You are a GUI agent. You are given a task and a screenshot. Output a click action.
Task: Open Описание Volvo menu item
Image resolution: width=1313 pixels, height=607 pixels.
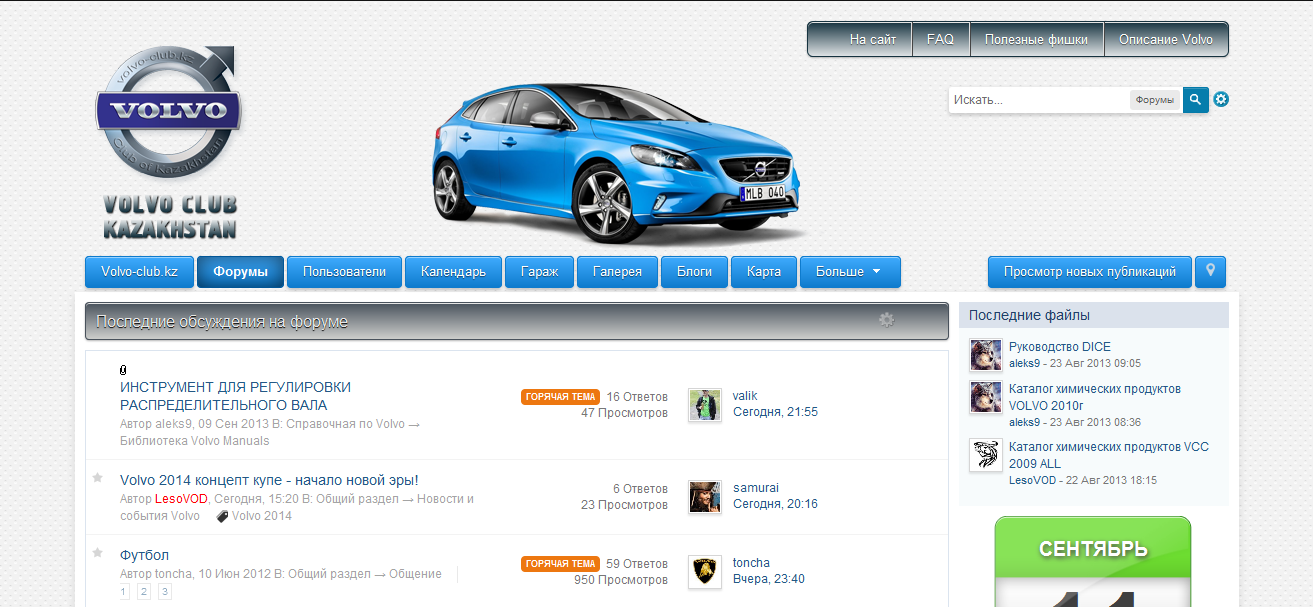(1166, 40)
